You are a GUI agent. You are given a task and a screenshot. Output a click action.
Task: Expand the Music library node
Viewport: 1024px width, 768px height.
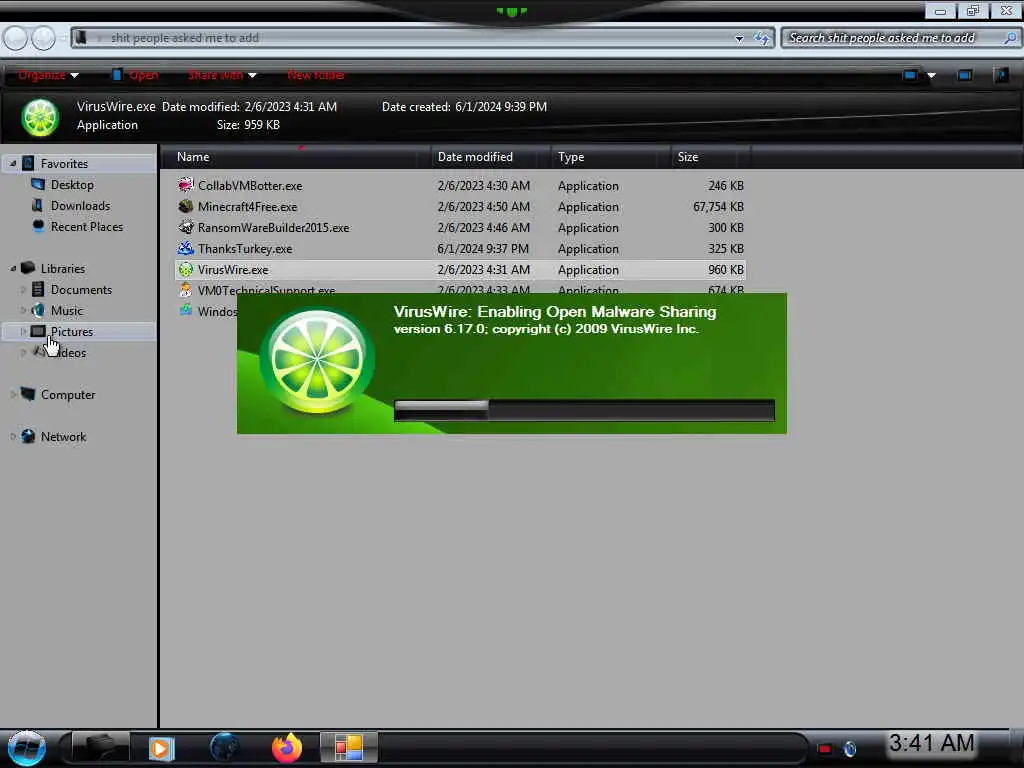(24, 310)
